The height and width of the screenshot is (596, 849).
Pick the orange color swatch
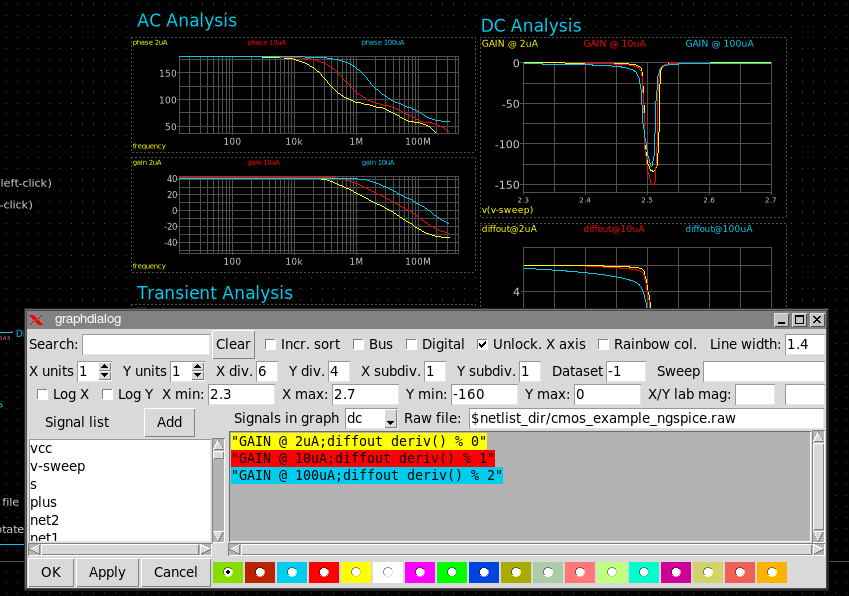click(x=772, y=573)
